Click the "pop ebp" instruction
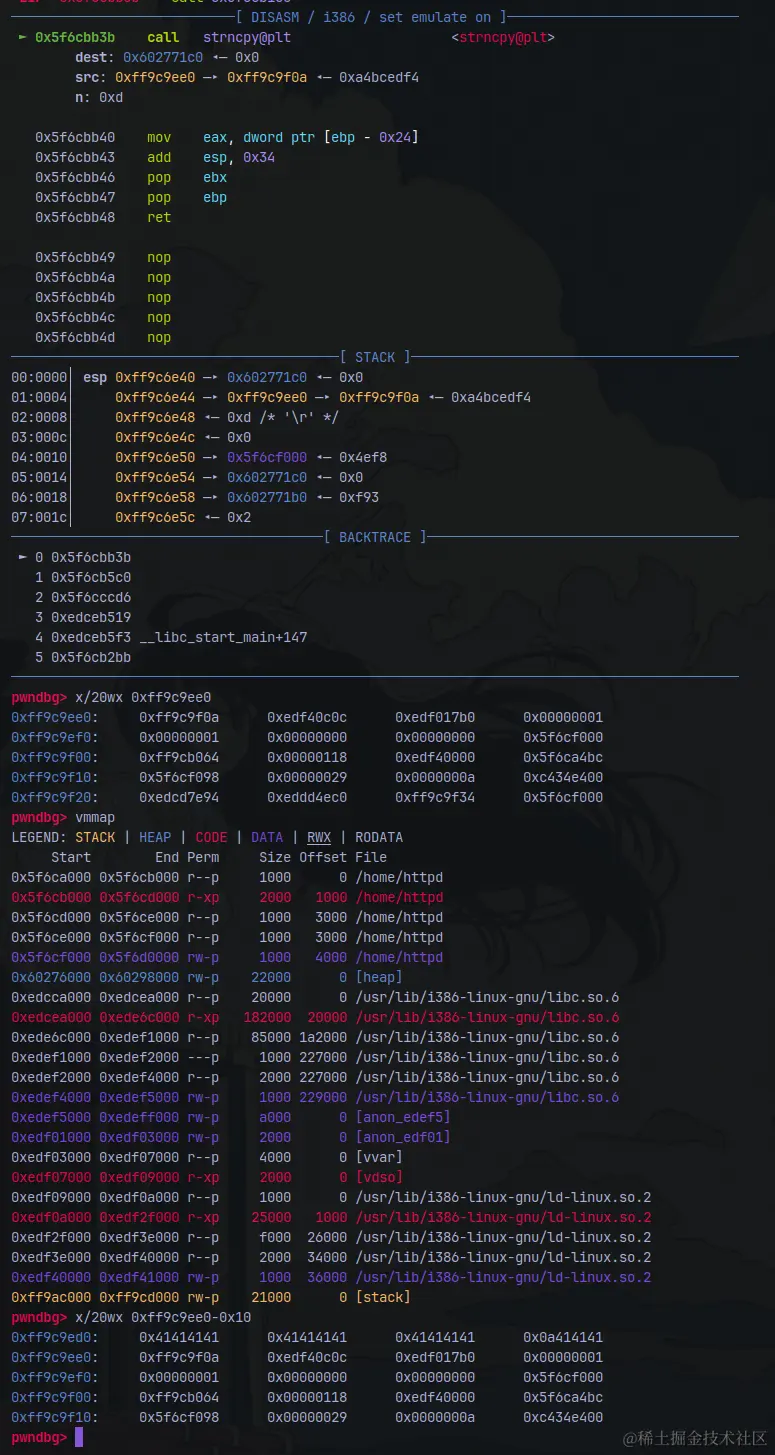Image resolution: width=775 pixels, height=1455 pixels. pos(187,197)
